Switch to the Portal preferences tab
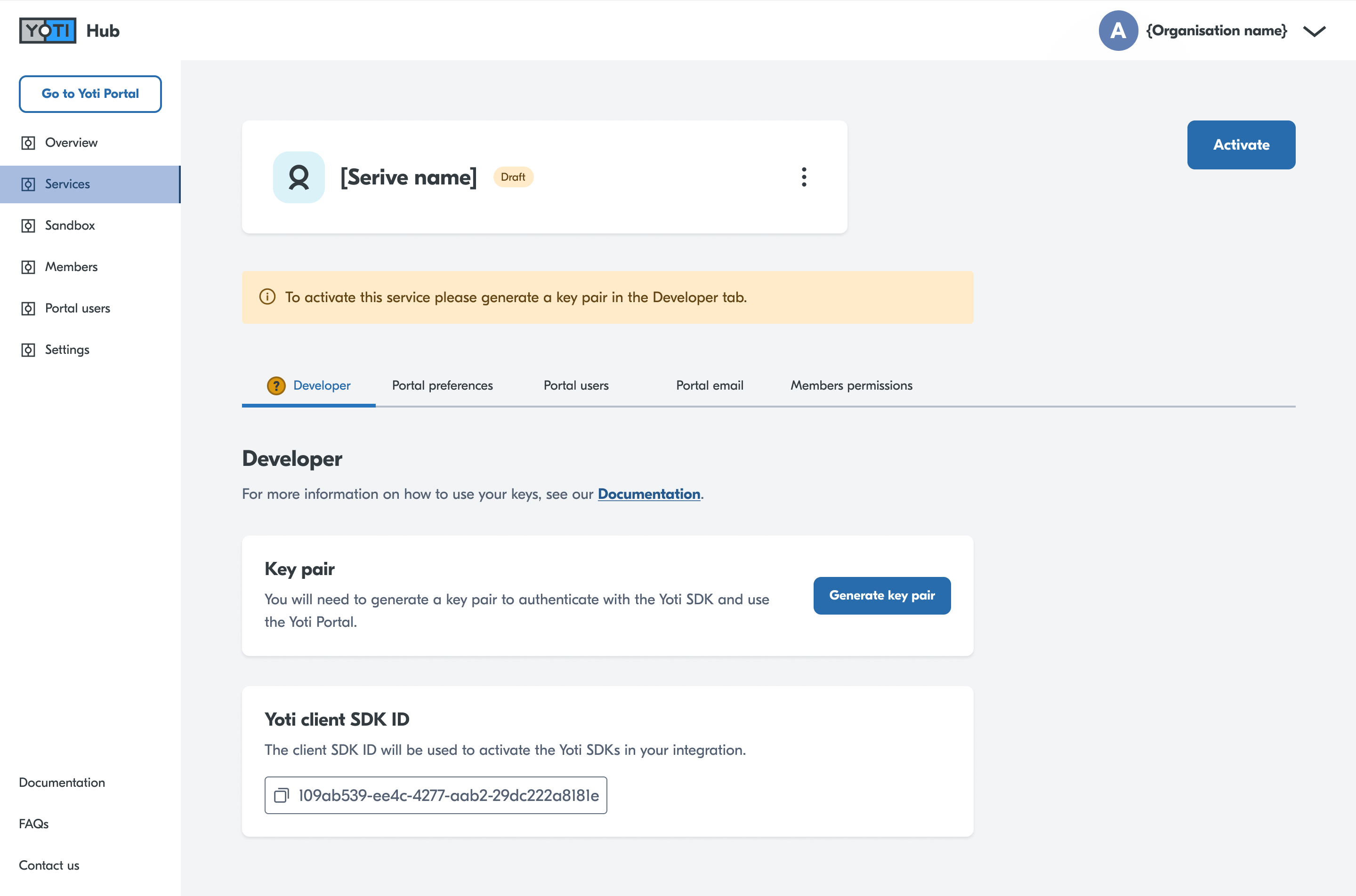This screenshot has height=896, width=1356. 442,386
